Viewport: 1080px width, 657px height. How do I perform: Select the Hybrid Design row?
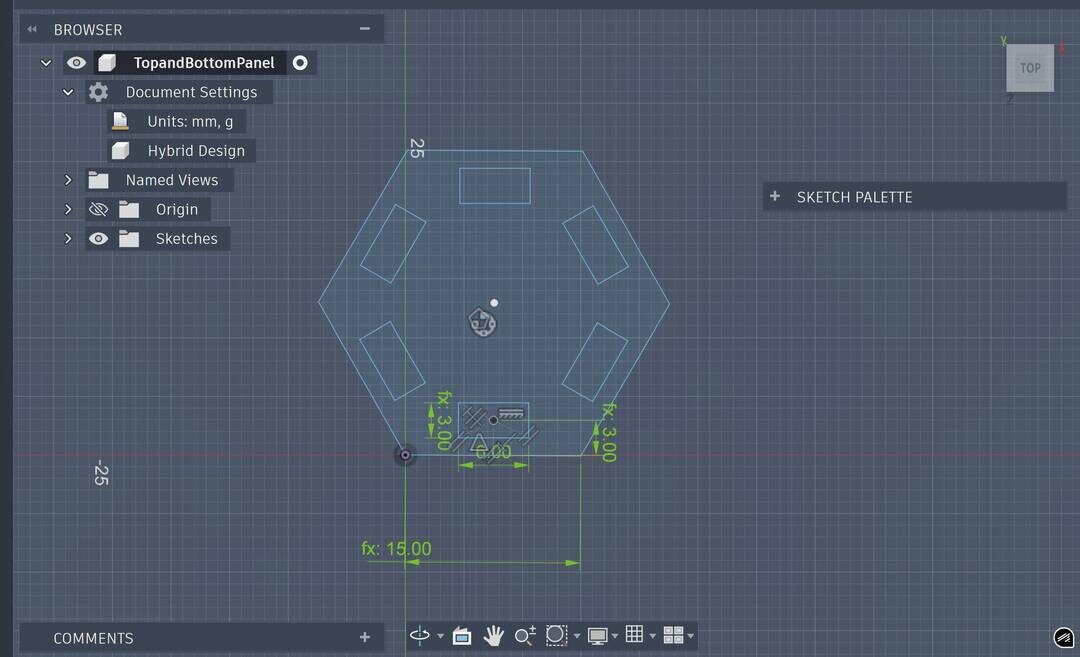coord(181,150)
